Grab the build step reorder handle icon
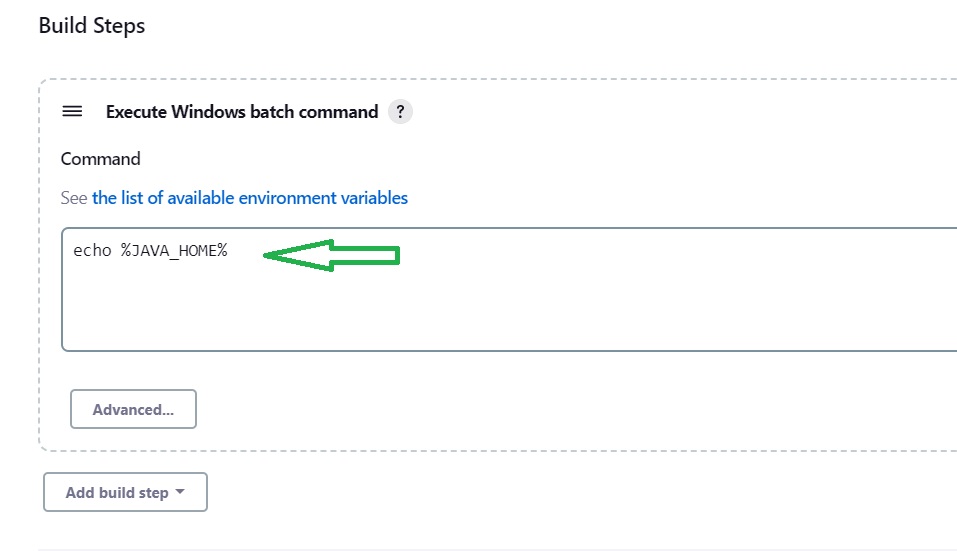This screenshot has height=551, width=957. coord(72,112)
